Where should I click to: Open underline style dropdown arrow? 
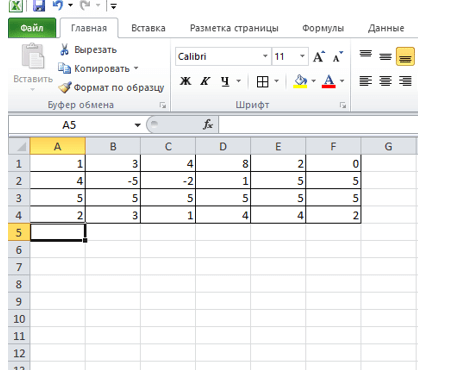click(x=238, y=81)
